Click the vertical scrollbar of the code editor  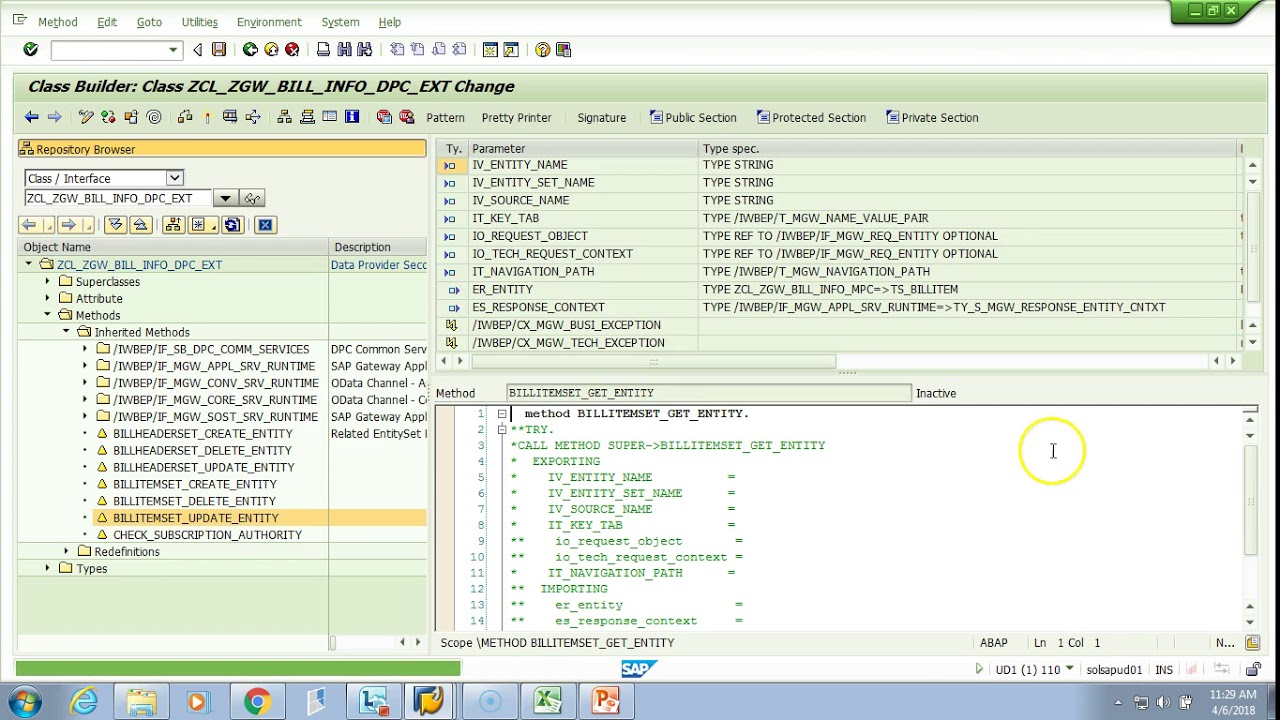(1251, 500)
